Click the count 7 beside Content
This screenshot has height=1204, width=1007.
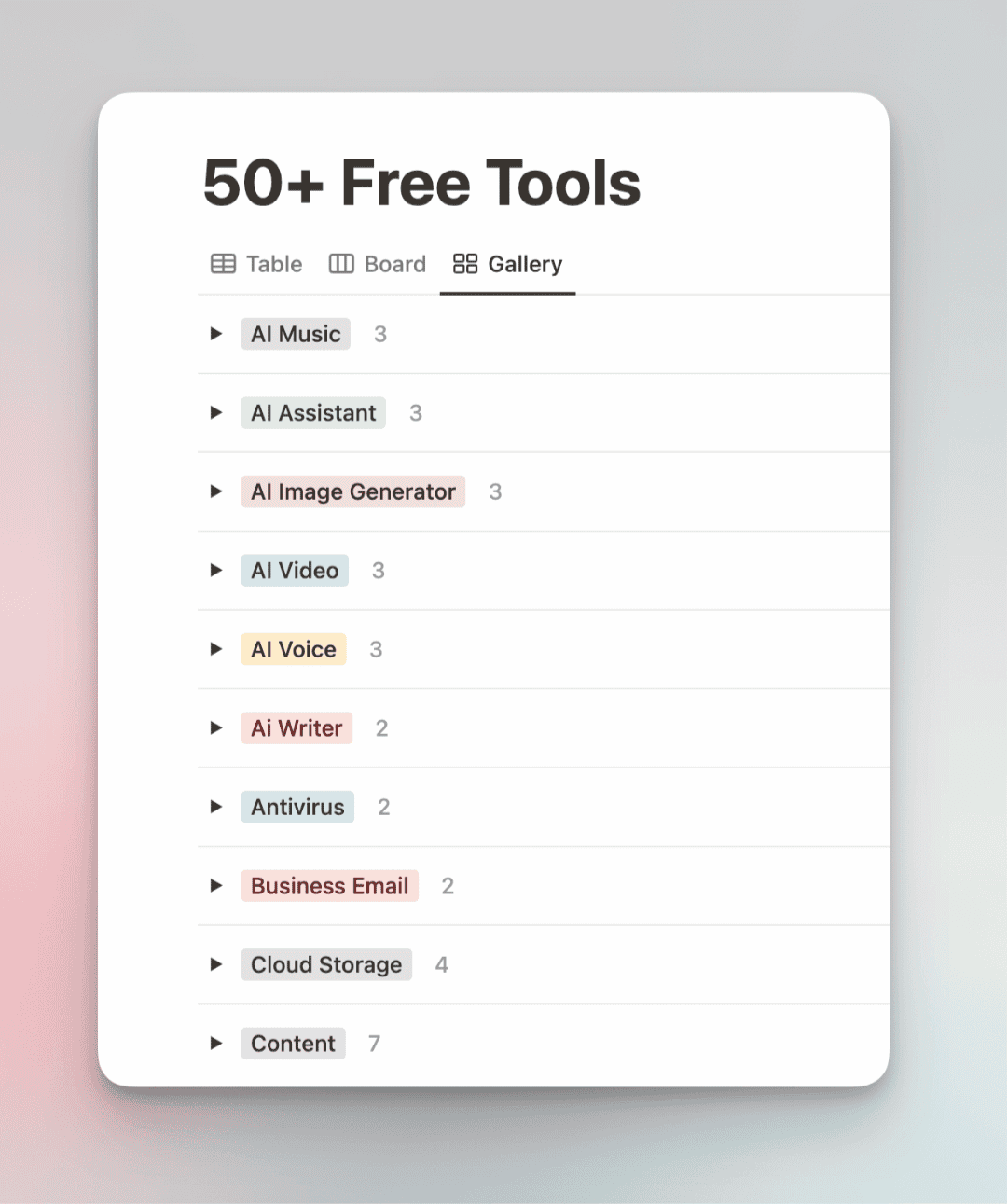pyautogui.click(x=374, y=1044)
